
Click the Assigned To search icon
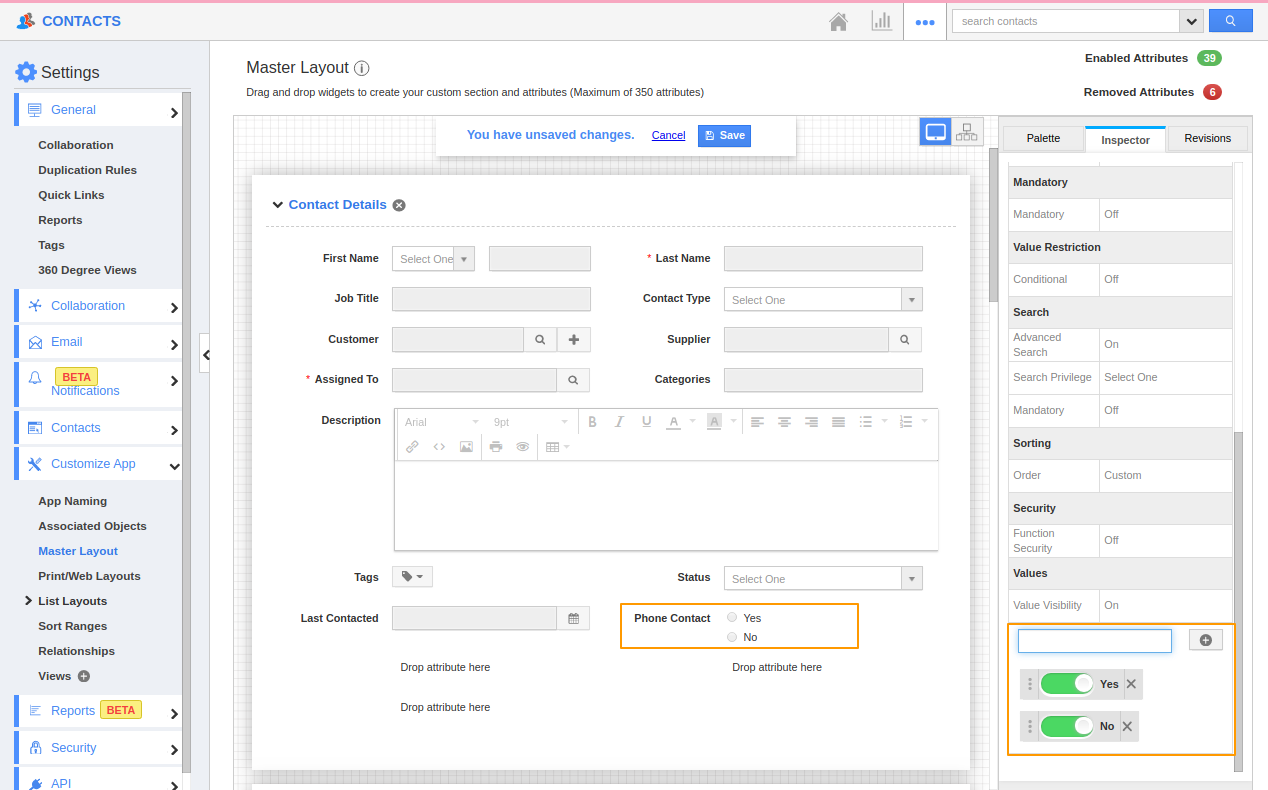coord(573,380)
